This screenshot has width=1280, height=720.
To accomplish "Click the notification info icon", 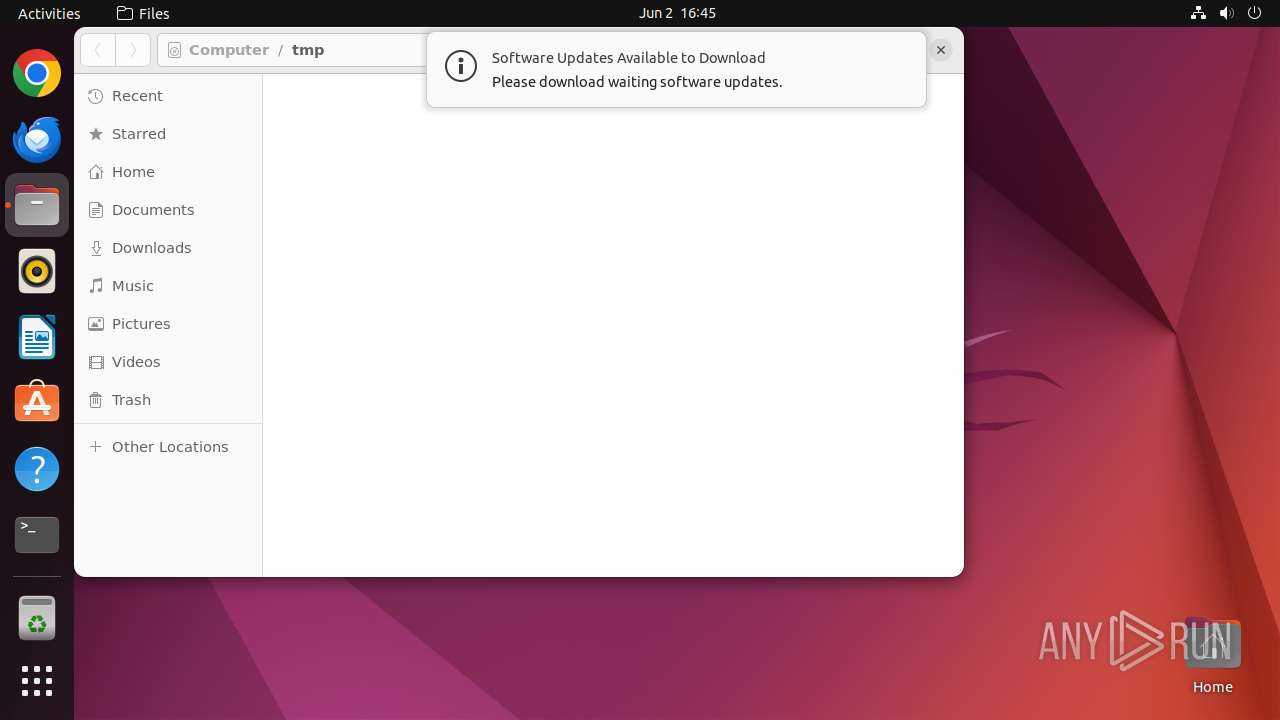I will [460, 67].
